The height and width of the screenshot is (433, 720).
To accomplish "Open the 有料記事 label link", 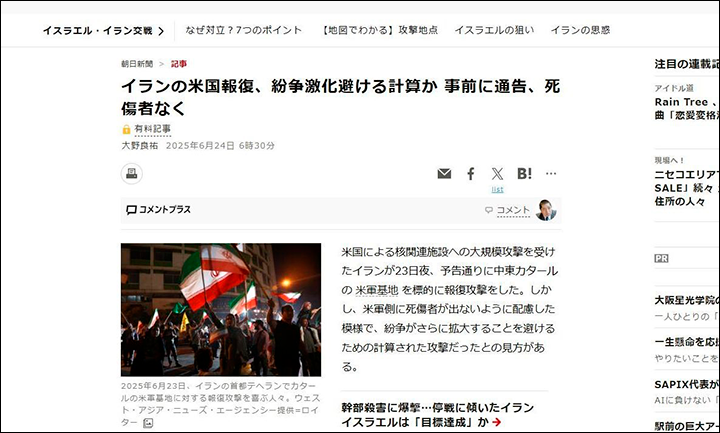I will pyautogui.click(x=152, y=129).
